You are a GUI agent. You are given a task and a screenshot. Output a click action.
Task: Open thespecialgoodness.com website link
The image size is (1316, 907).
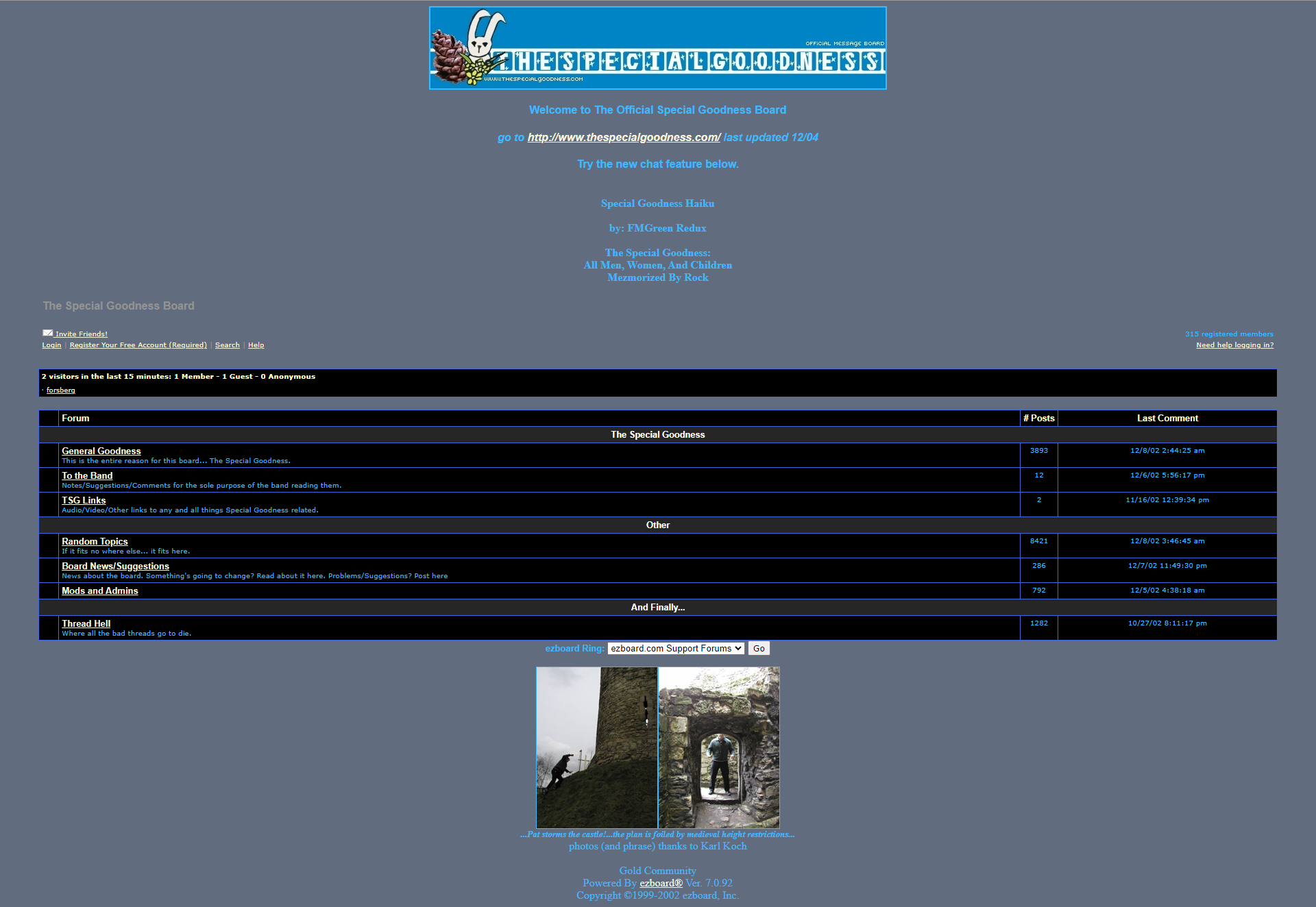(x=623, y=137)
